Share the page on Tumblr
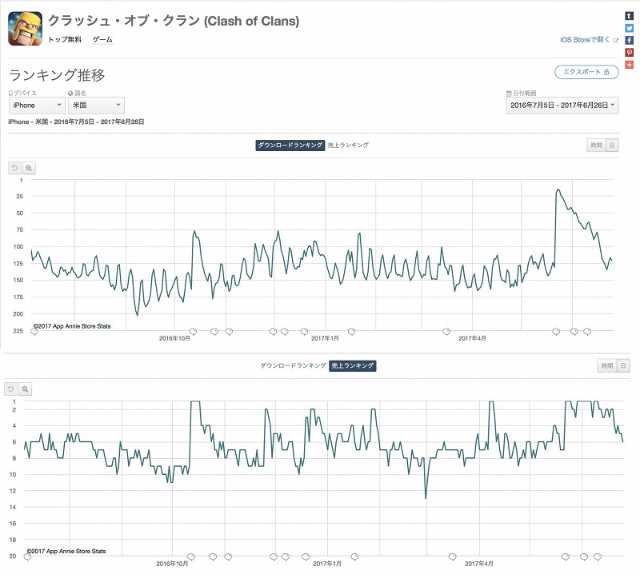 pos(629,16)
